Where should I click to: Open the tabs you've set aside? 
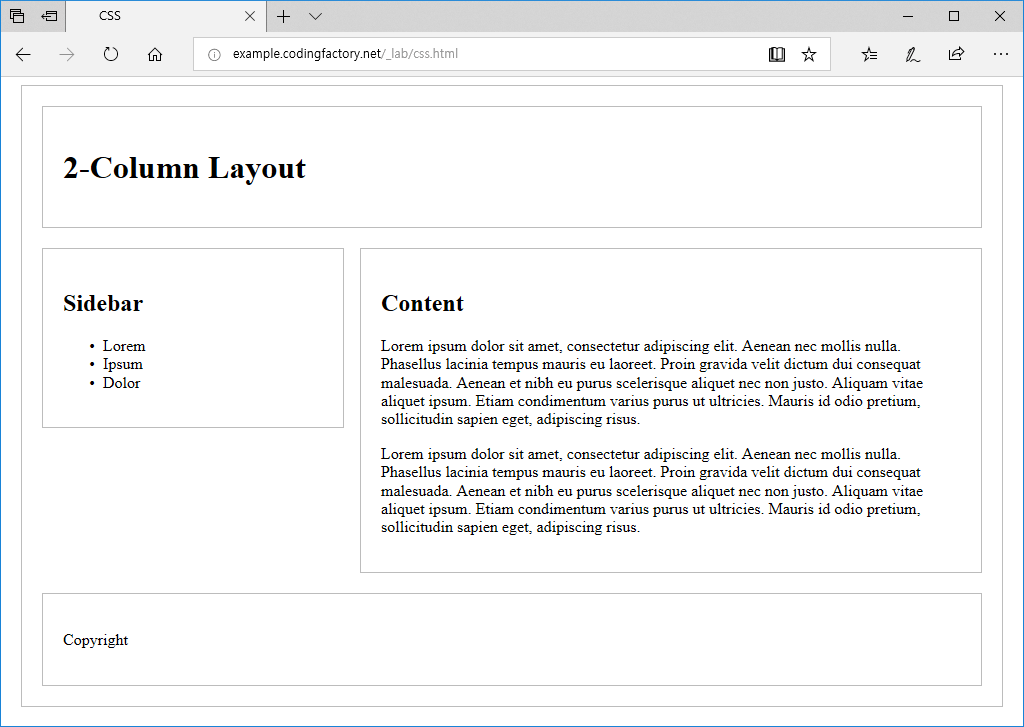coord(18,16)
